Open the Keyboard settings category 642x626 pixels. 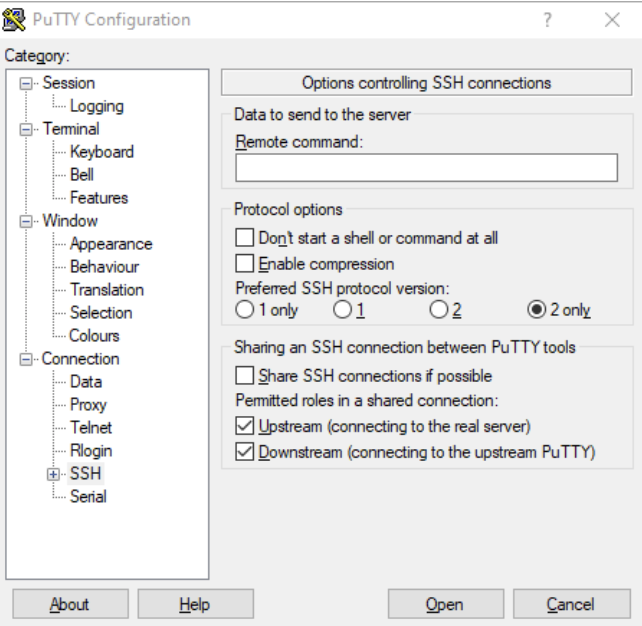(102, 152)
